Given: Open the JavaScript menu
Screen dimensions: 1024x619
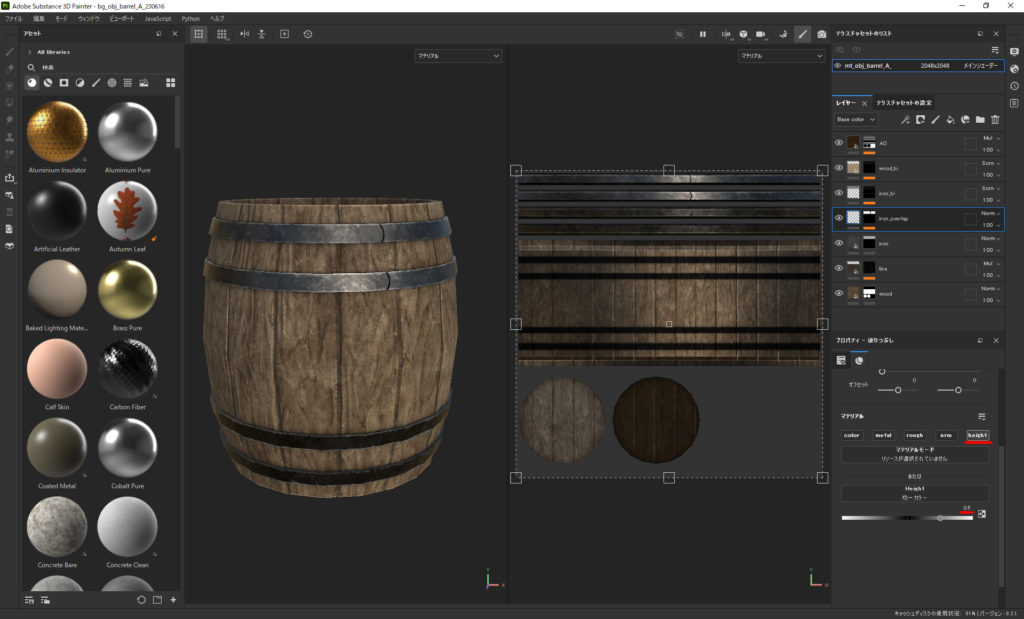Looking at the screenshot, I should pyautogui.click(x=157, y=18).
